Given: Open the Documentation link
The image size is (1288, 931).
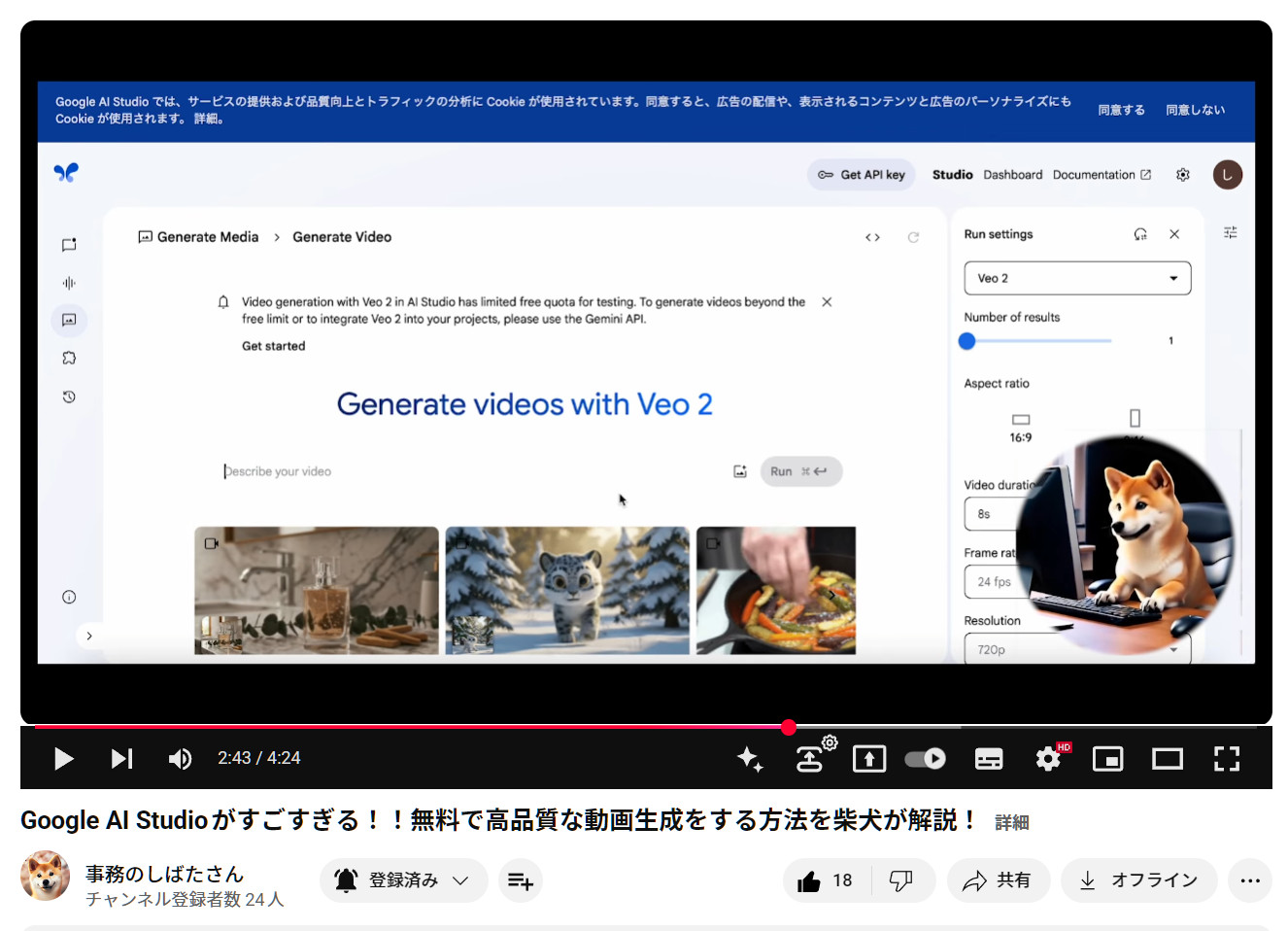Looking at the screenshot, I should point(1102,175).
